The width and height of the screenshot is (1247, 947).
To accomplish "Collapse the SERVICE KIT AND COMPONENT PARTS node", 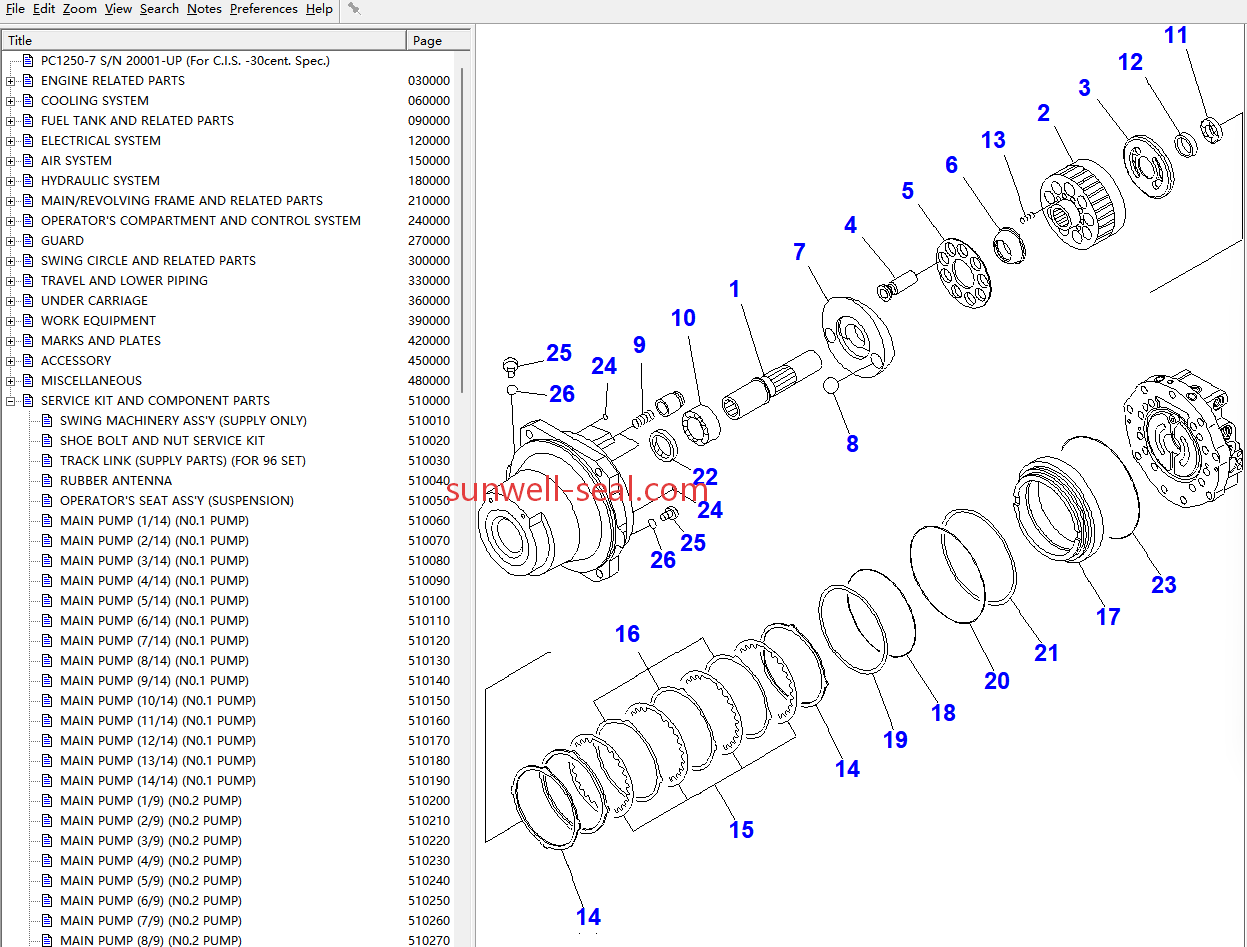I will pyautogui.click(x=10, y=401).
